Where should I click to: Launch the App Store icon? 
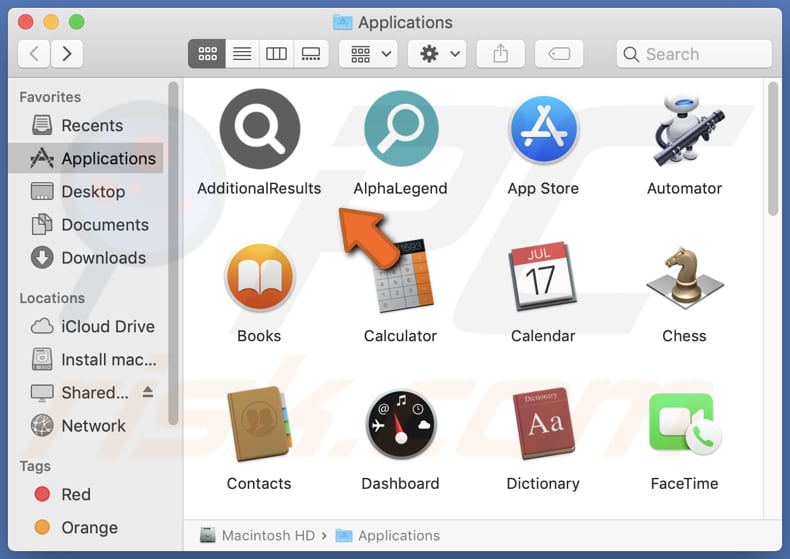(543, 129)
